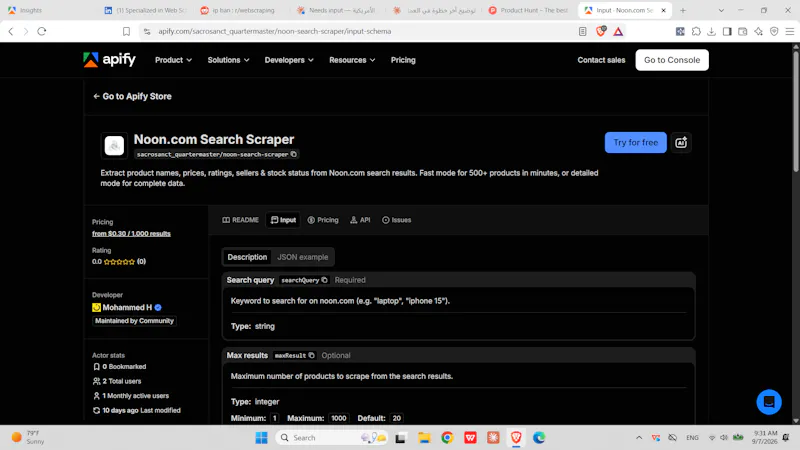Open Leo AI sparkle icon
Image resolution: width=800 pixels, height=450 pixels.
[x=759, y=32]
